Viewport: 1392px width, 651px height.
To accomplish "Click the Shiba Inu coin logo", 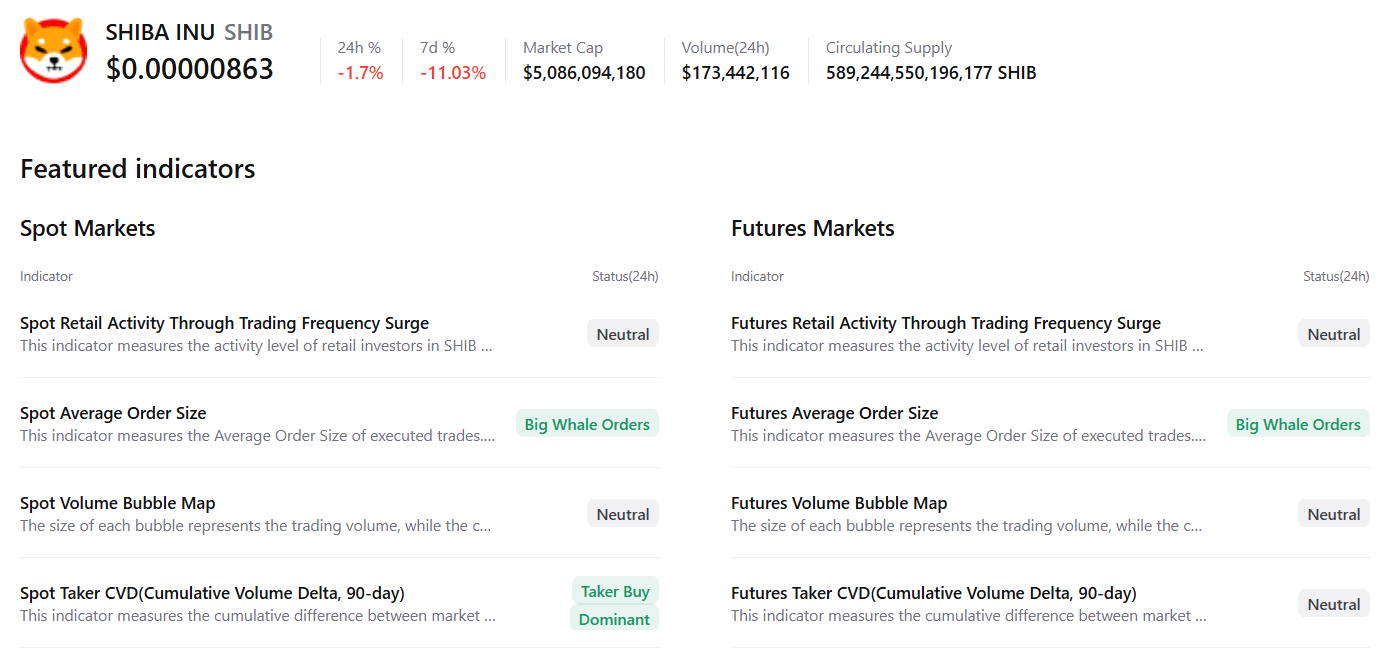I will [54, 50].
